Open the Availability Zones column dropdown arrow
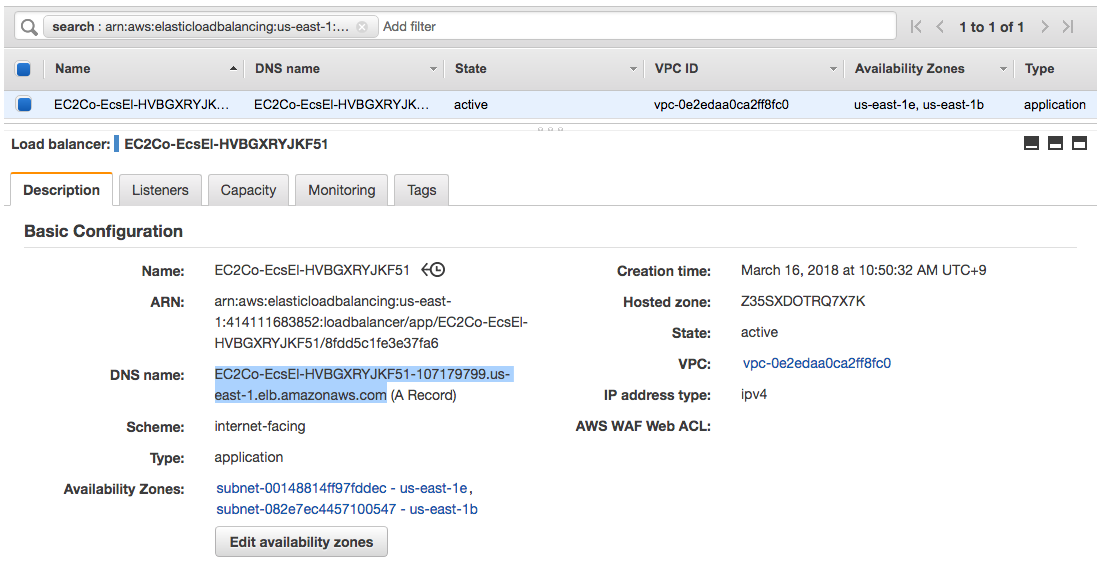This screenshot has height=566, width=1102. (1003, 69)
